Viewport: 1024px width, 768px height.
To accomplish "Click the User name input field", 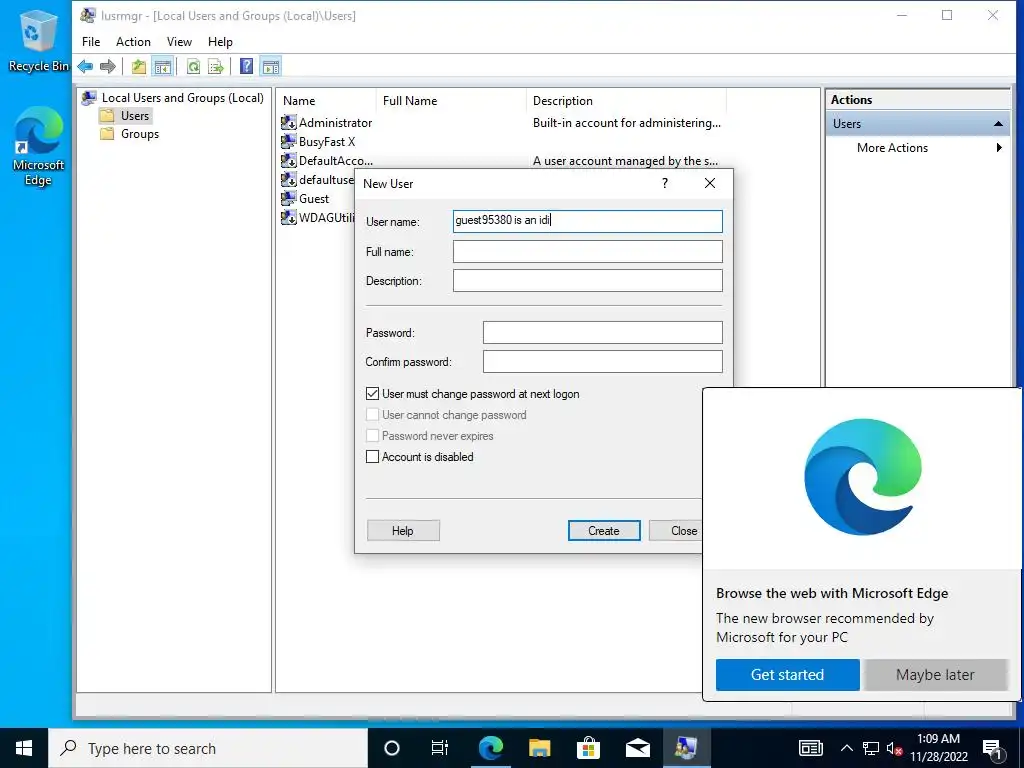I will (588, 221).
